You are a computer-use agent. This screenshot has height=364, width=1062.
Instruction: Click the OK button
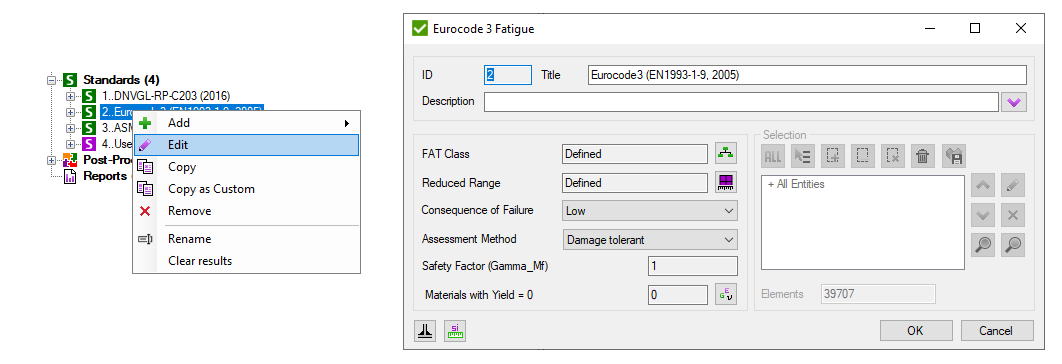pos(915,331)
